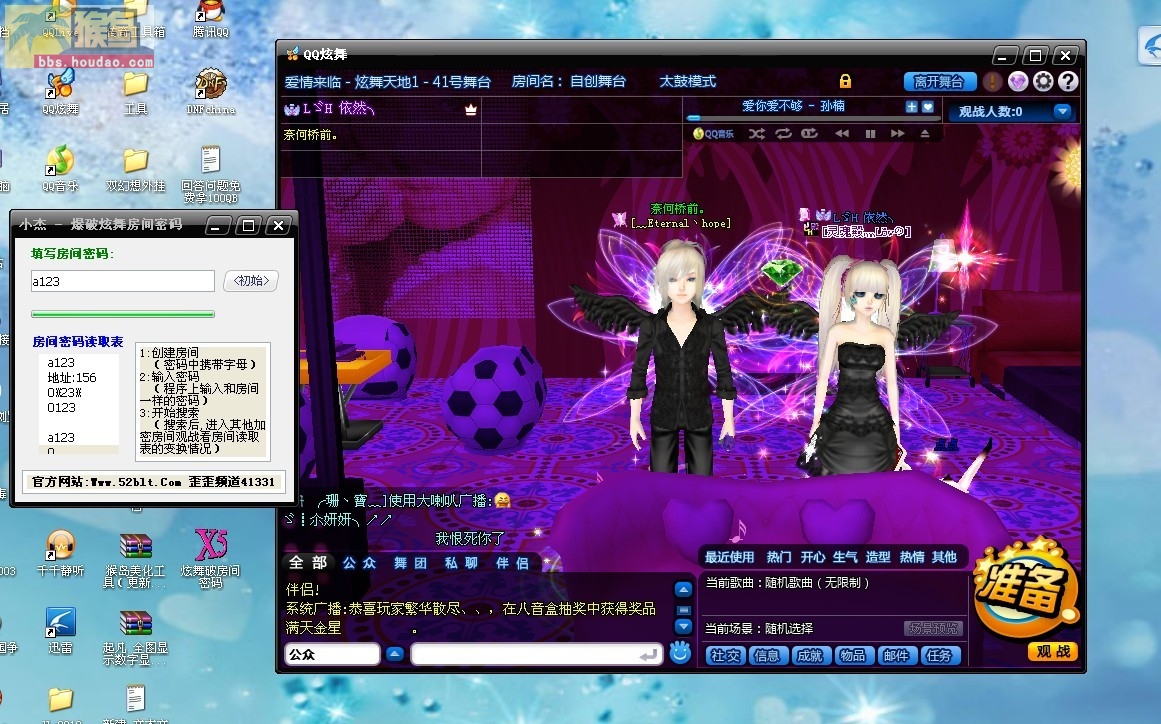Click the 初始 button in password tool
This screenshot has width=1161, height=724.
click(x=251, y=281)
